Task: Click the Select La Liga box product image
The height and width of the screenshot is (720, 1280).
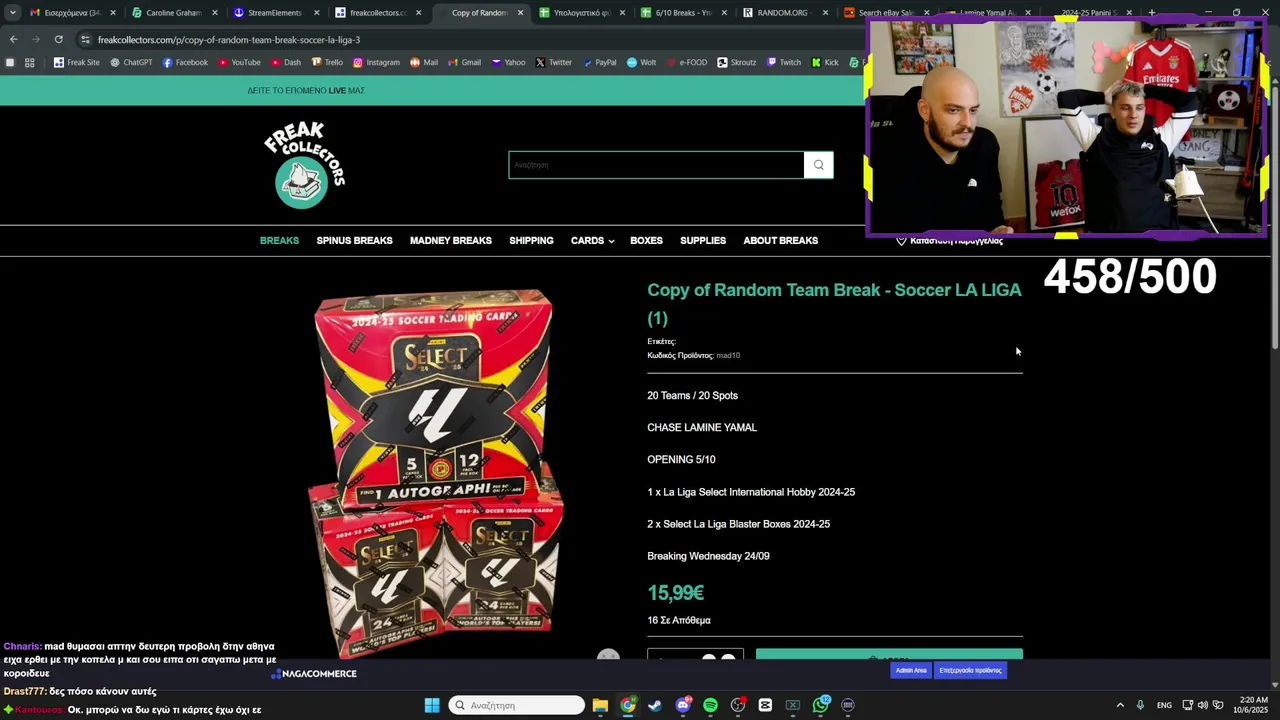Action: [435, 472]
